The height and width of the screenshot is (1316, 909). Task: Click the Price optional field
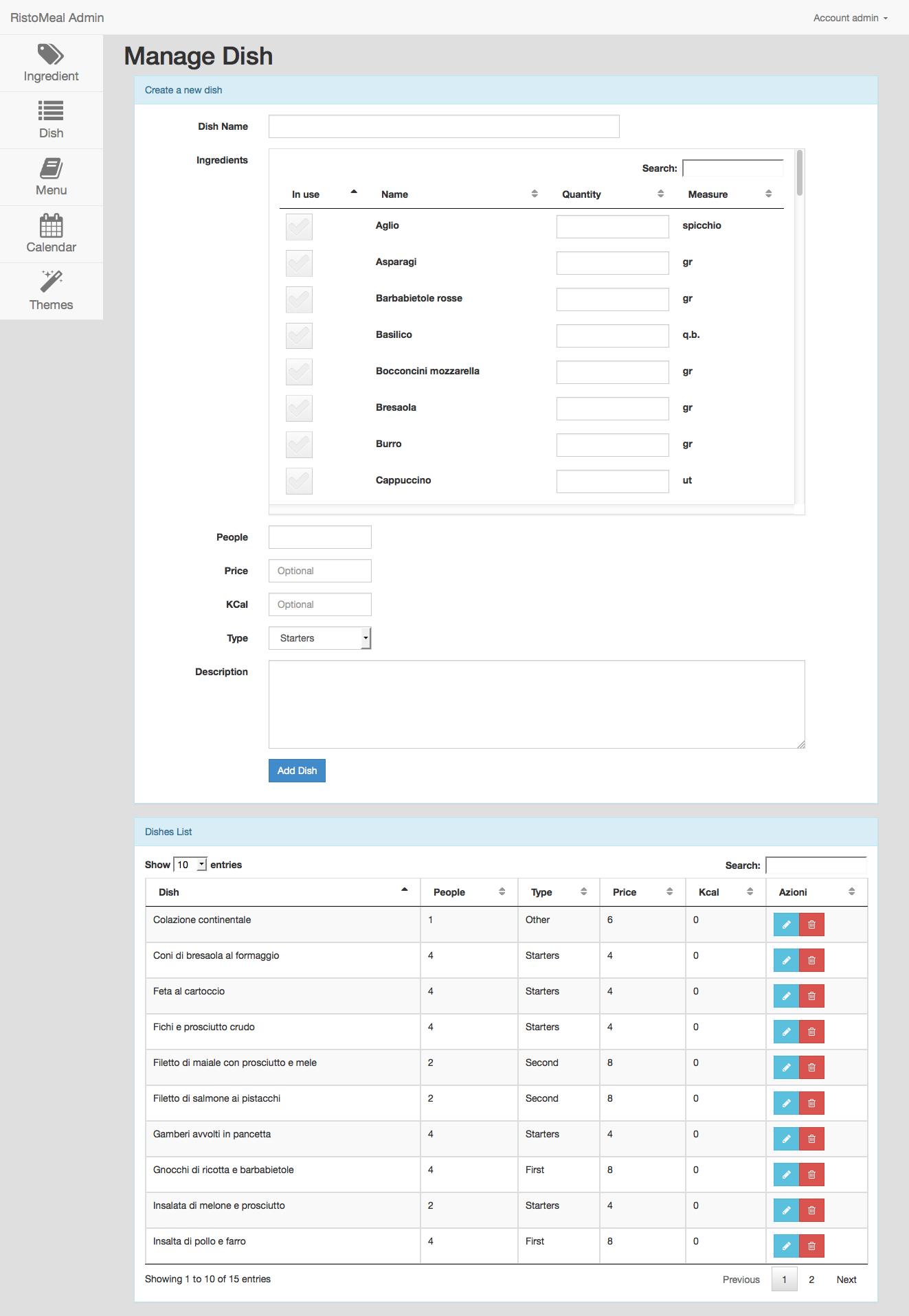pyautogui.click(x=319, y=571)
